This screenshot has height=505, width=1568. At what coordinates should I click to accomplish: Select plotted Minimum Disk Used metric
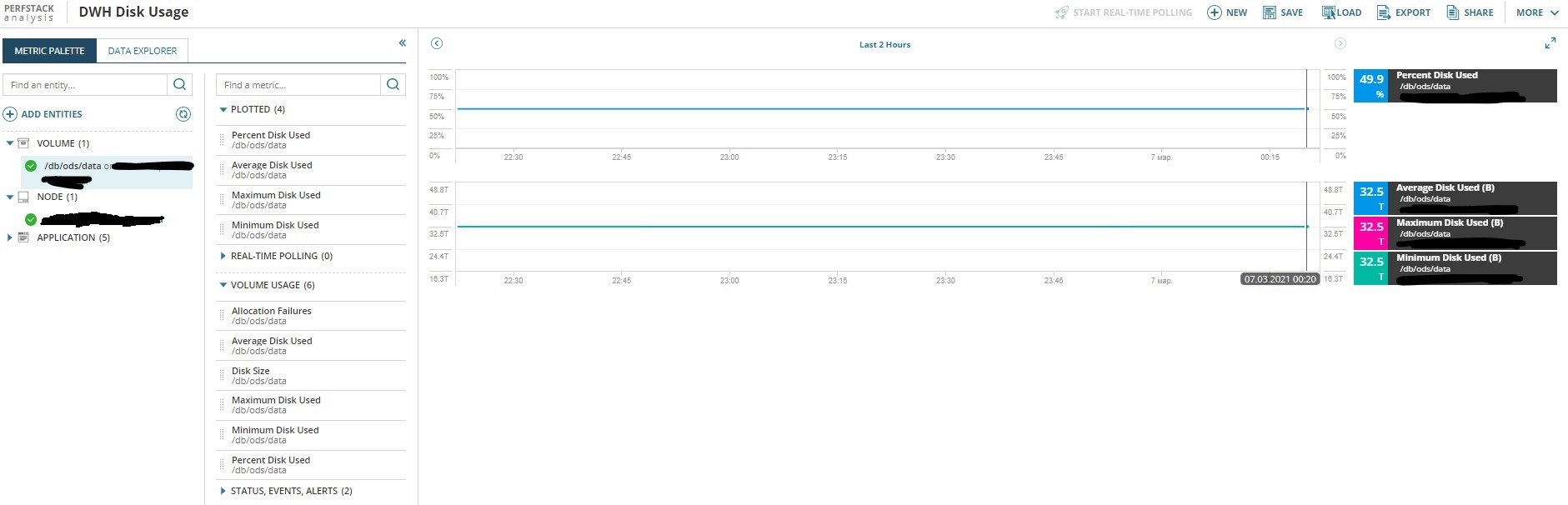point(311,230)
